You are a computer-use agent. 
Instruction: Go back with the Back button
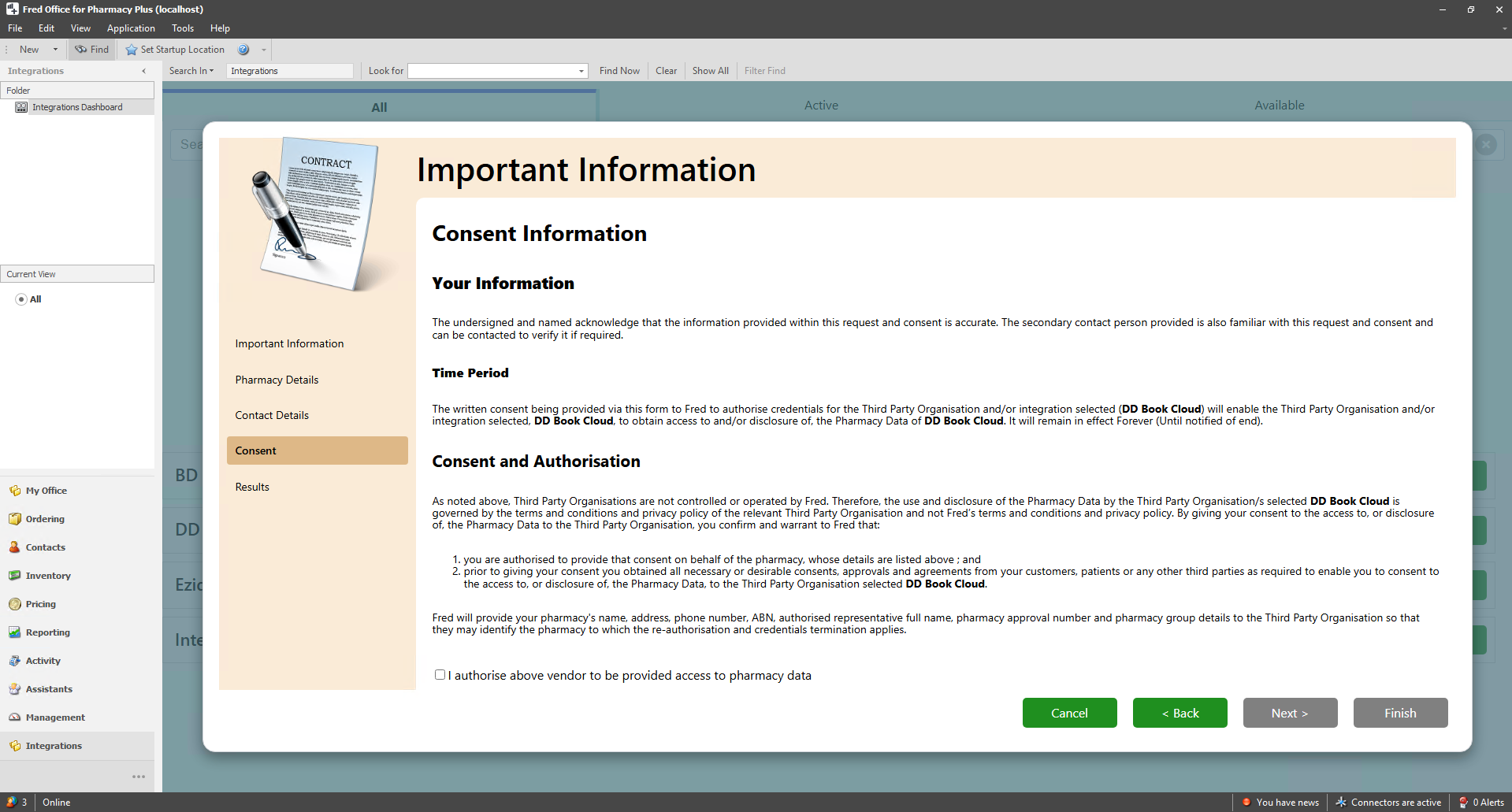coord(1180,713)
